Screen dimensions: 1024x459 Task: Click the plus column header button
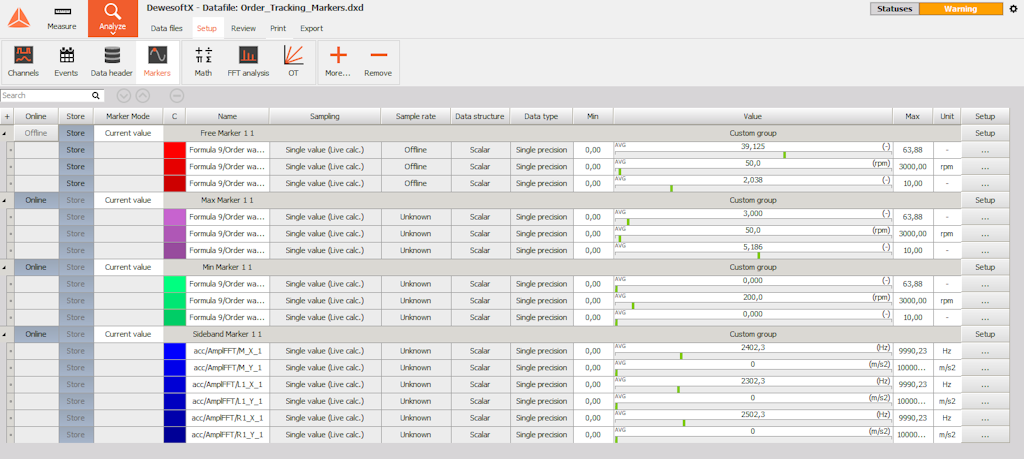point(7,116)
